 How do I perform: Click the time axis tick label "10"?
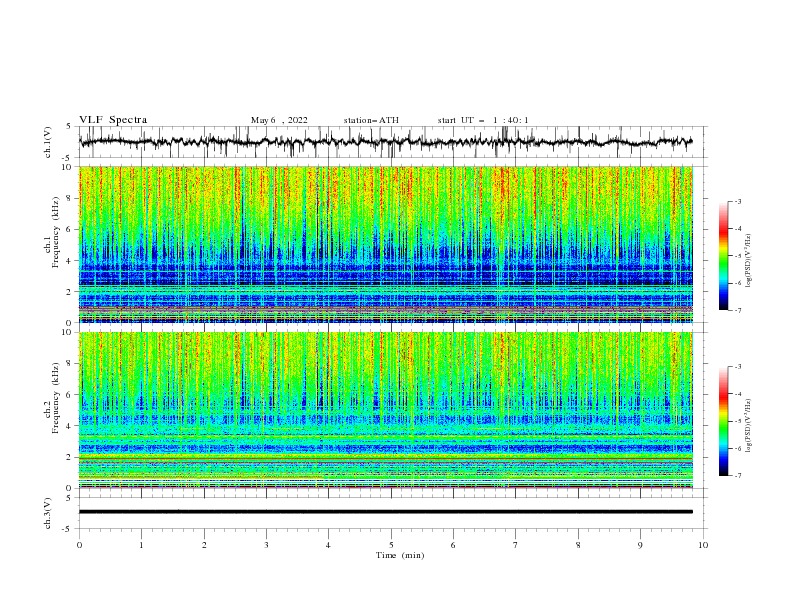pos(703,545)
